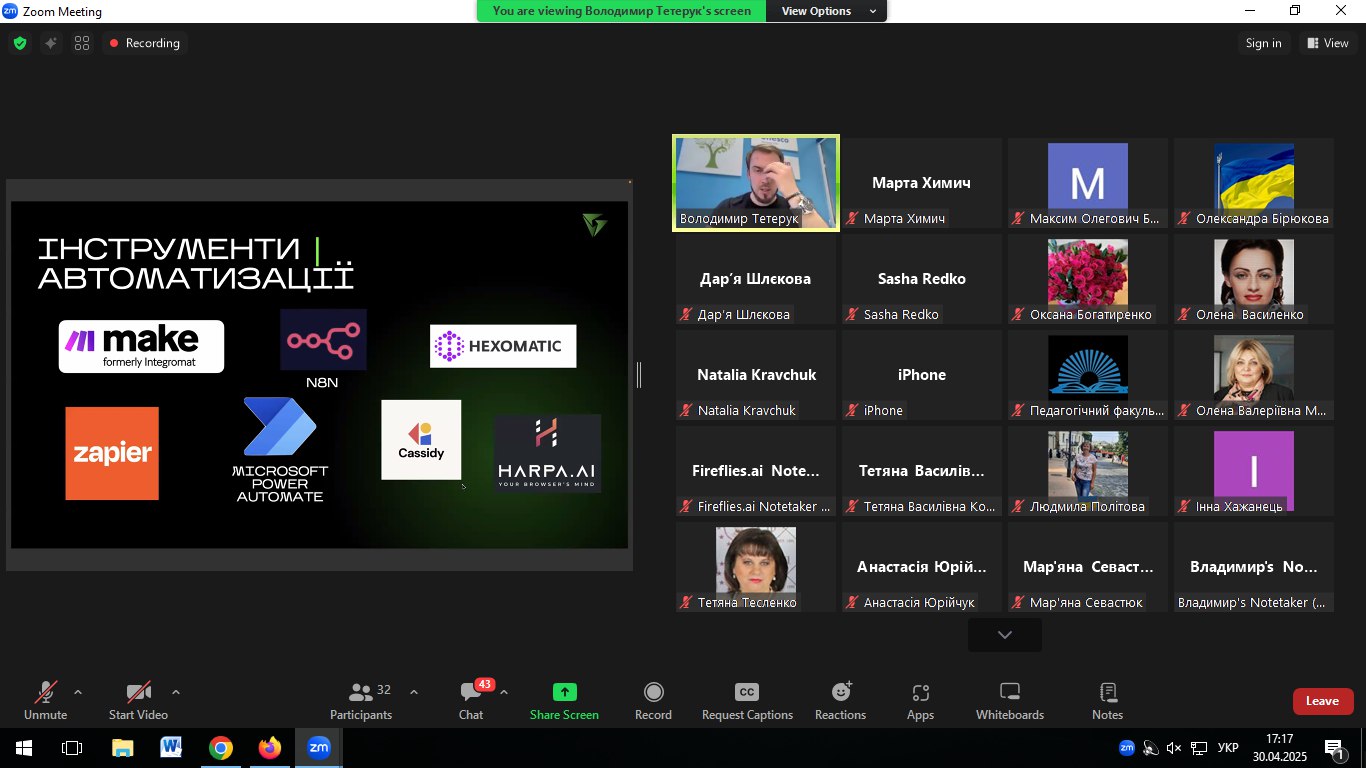The image size is (1366, 768).
Task: Open the Reactions menu
Action: coord(840,700)
